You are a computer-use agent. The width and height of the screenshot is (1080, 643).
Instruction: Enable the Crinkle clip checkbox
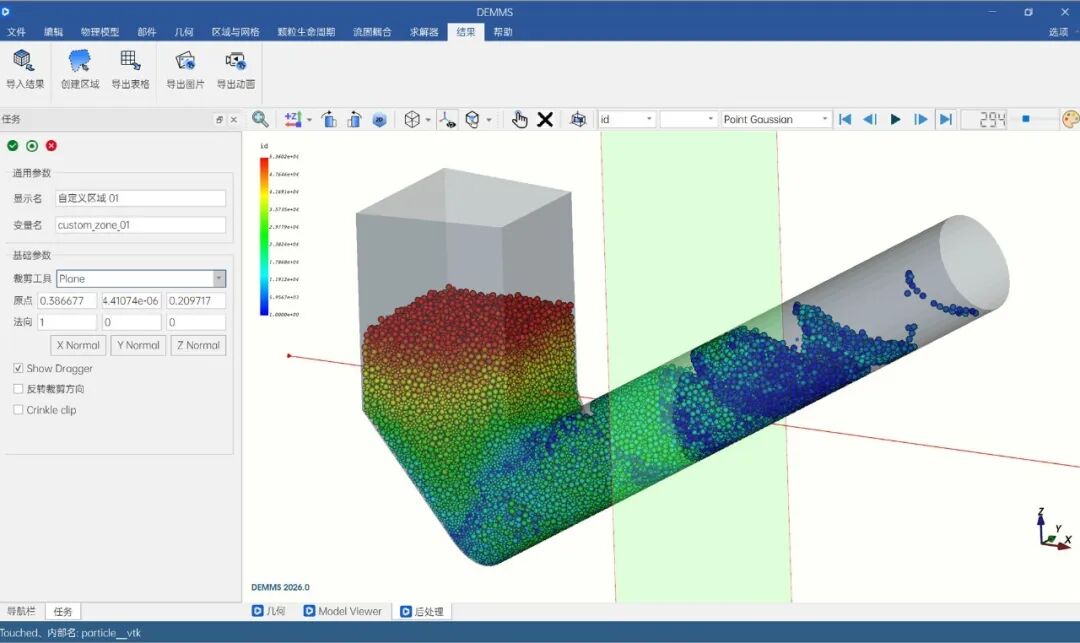19,410
